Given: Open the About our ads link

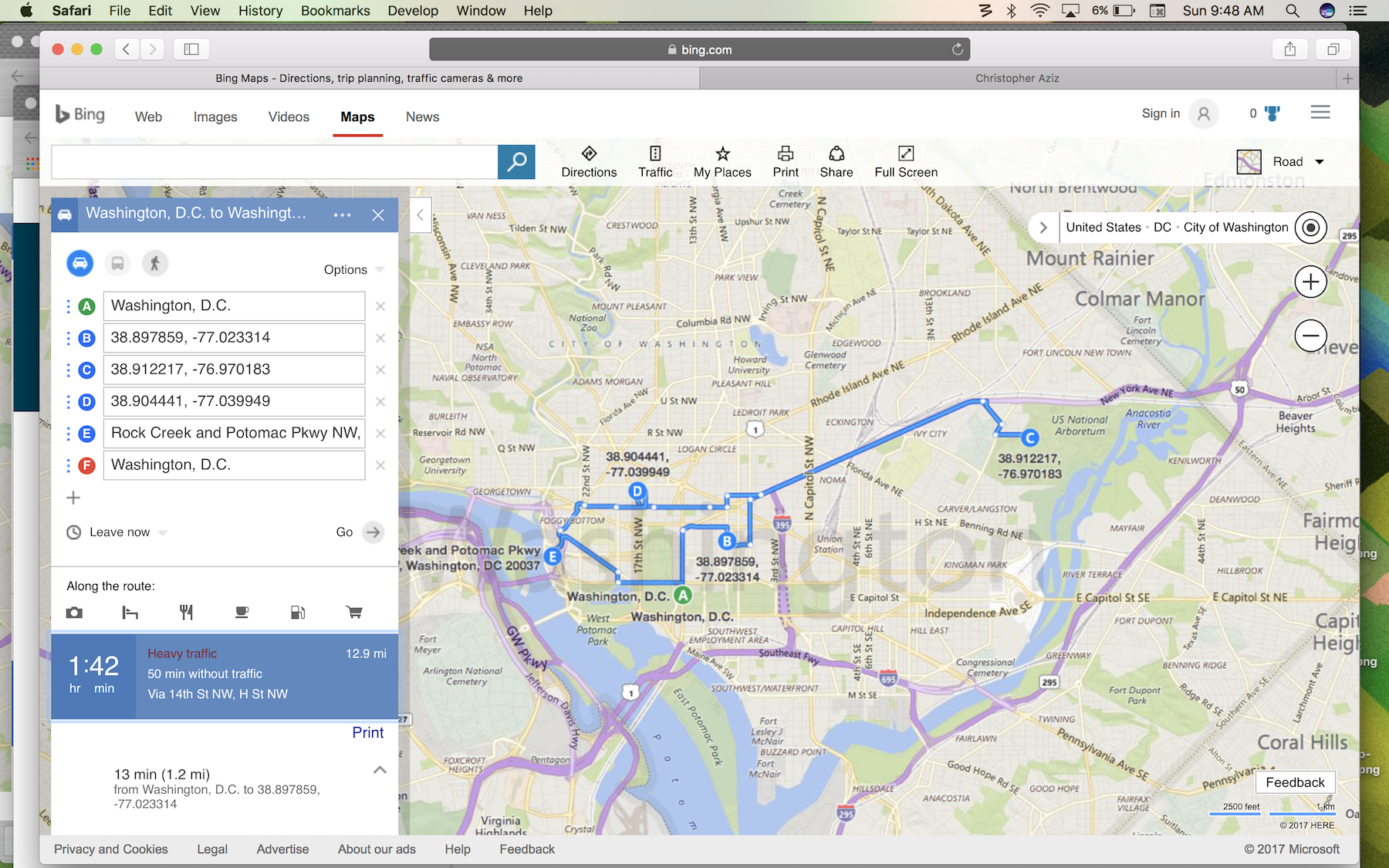Looking at the screenshot, I should tap(377, 849).
